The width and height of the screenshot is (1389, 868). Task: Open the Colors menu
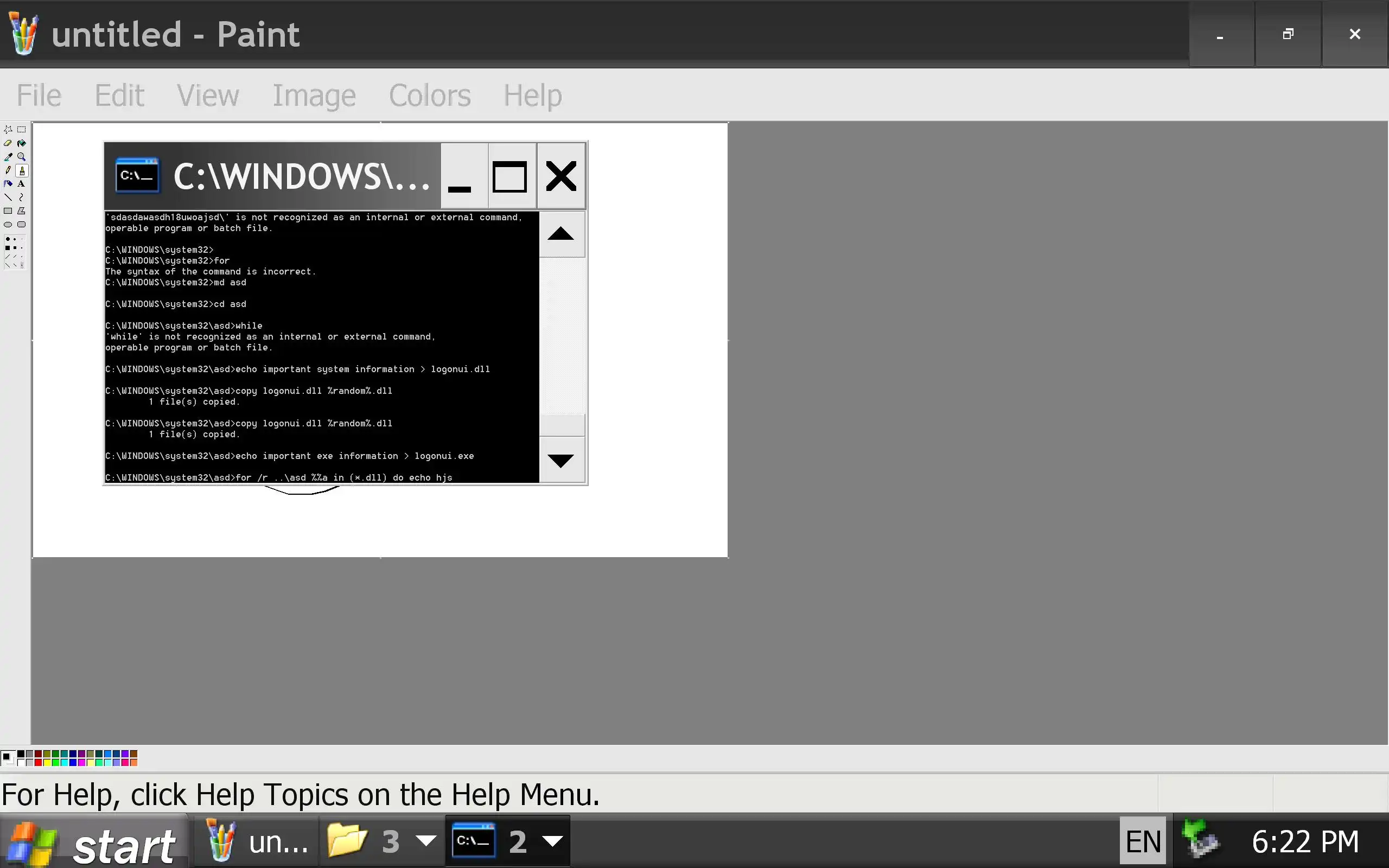point(429,95)
